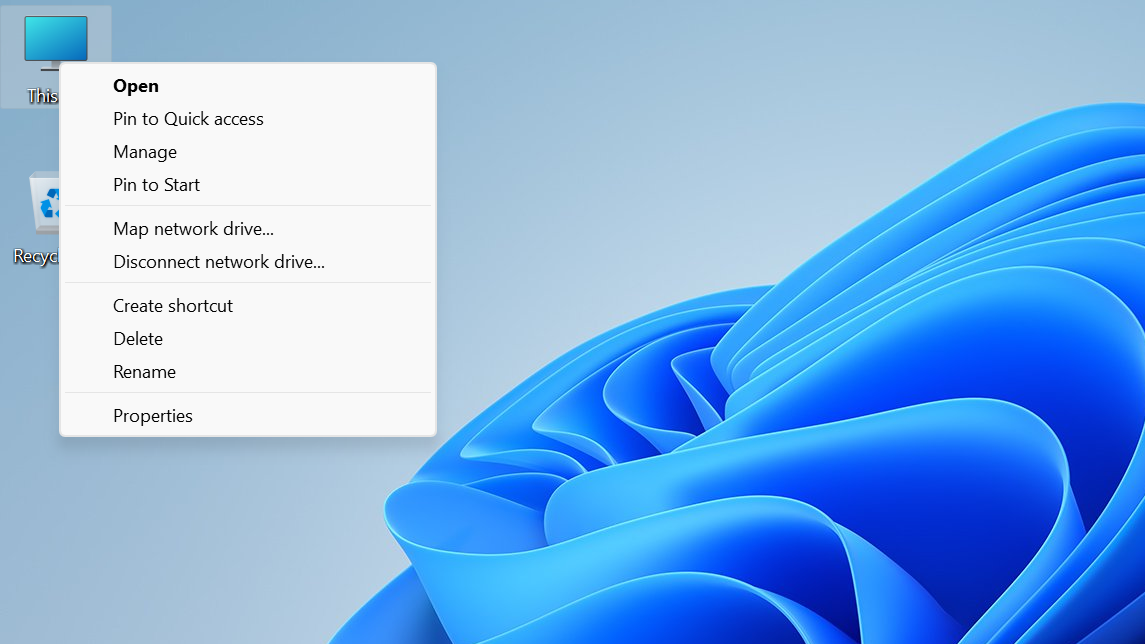Open Manage from the context menu
Screen dimensions: 1145x644
click(x=145, y=152)
